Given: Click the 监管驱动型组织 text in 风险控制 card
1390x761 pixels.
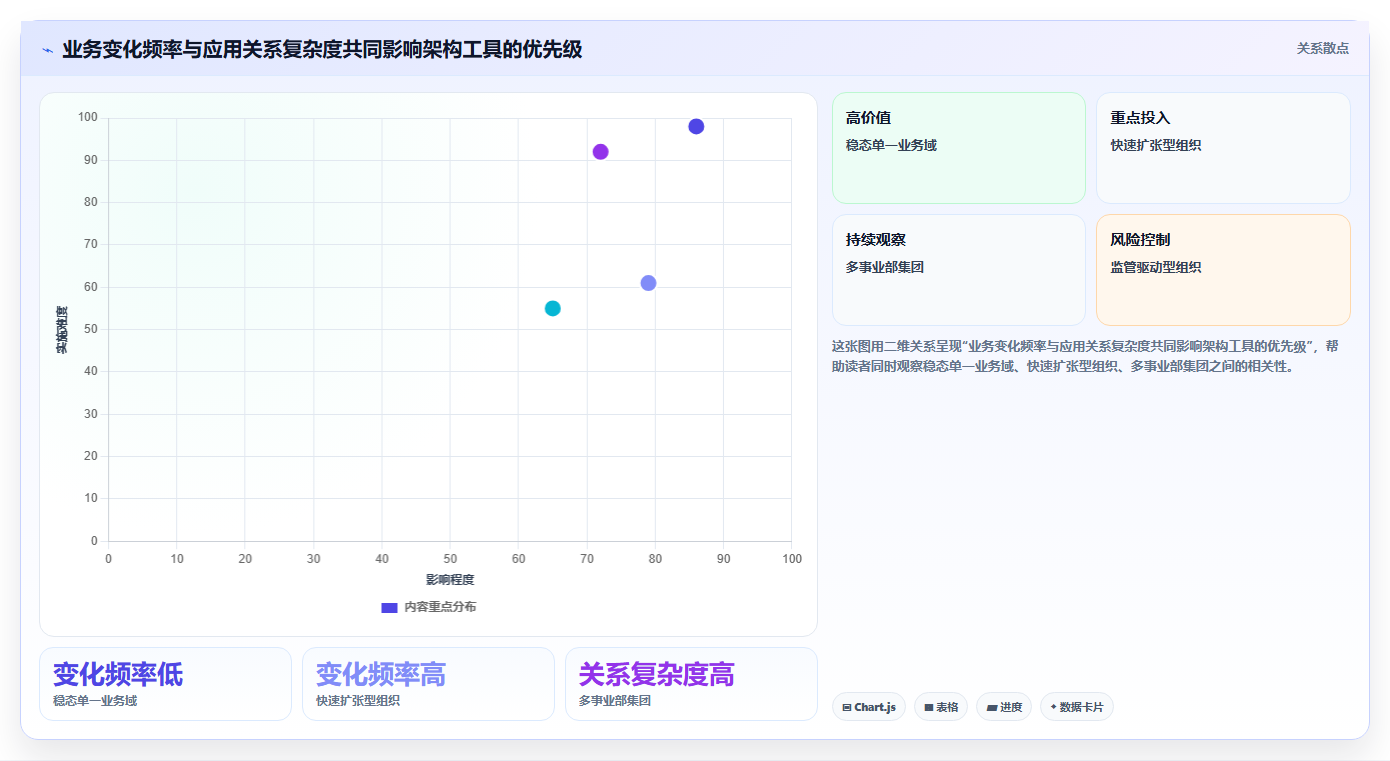Looking at the screenshot, I should [x=1156, y=267].
